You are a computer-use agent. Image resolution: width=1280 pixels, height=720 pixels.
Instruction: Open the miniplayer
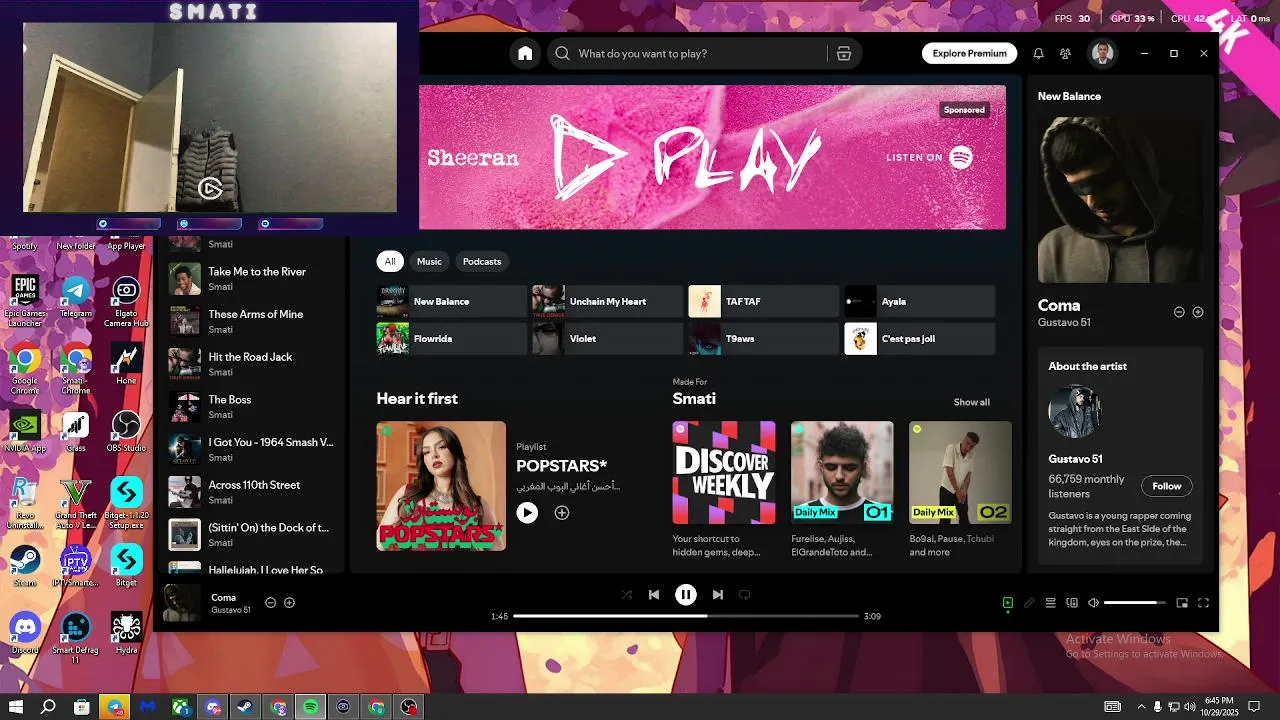[x=1182, y=603]
